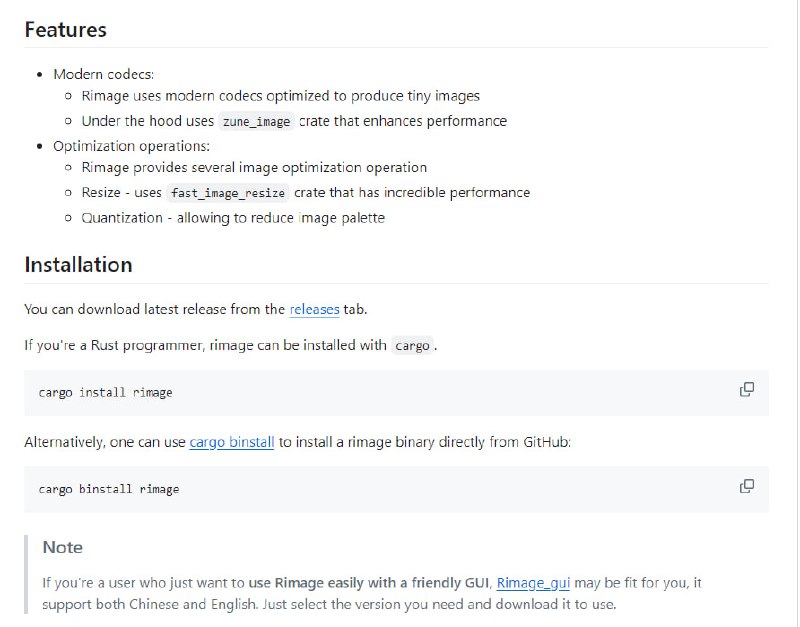This screenshot has width=800, height=627.
Task: Copy the 'cargo binstall rimage' command
Action: click(x=746, y=486)
